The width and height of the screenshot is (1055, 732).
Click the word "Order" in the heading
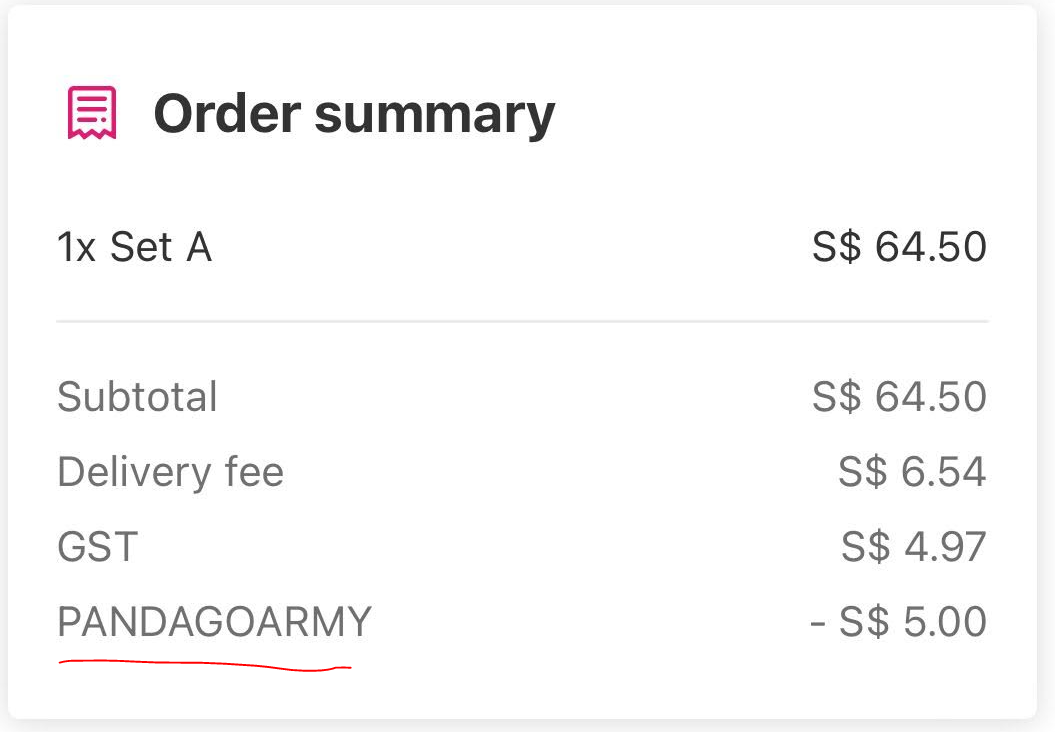[227, 113]
